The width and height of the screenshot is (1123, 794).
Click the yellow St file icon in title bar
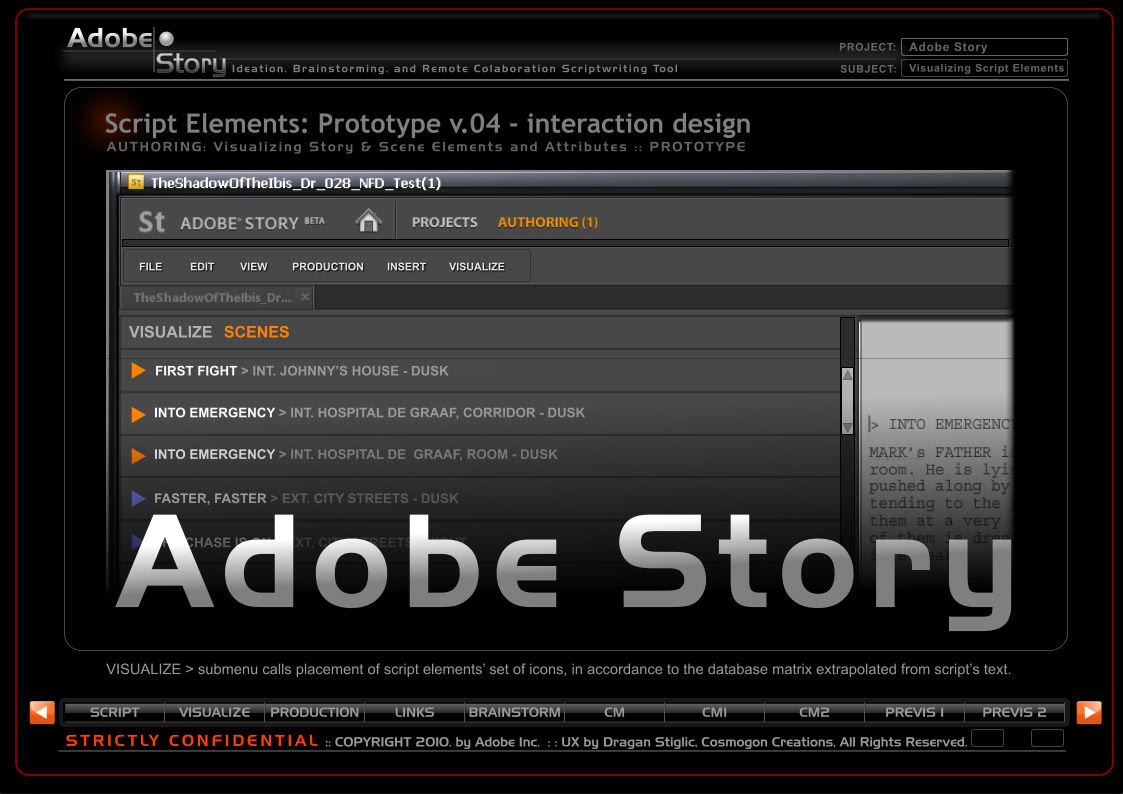[x=136, y=183]
